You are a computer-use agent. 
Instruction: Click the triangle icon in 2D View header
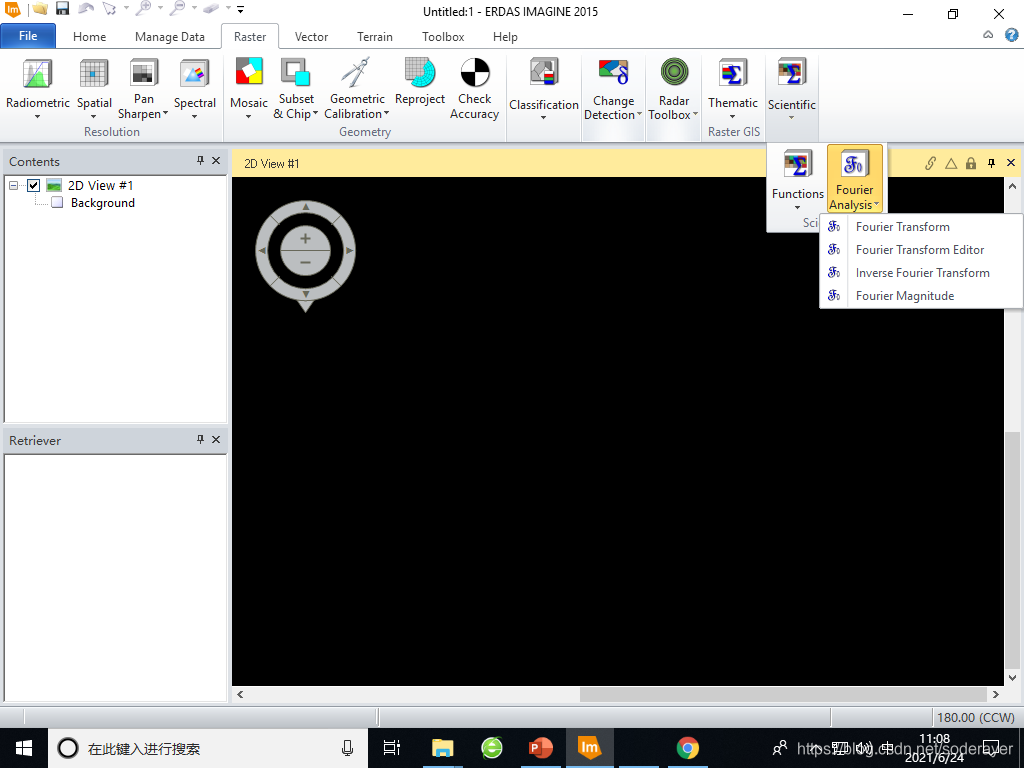coord(951,163)
